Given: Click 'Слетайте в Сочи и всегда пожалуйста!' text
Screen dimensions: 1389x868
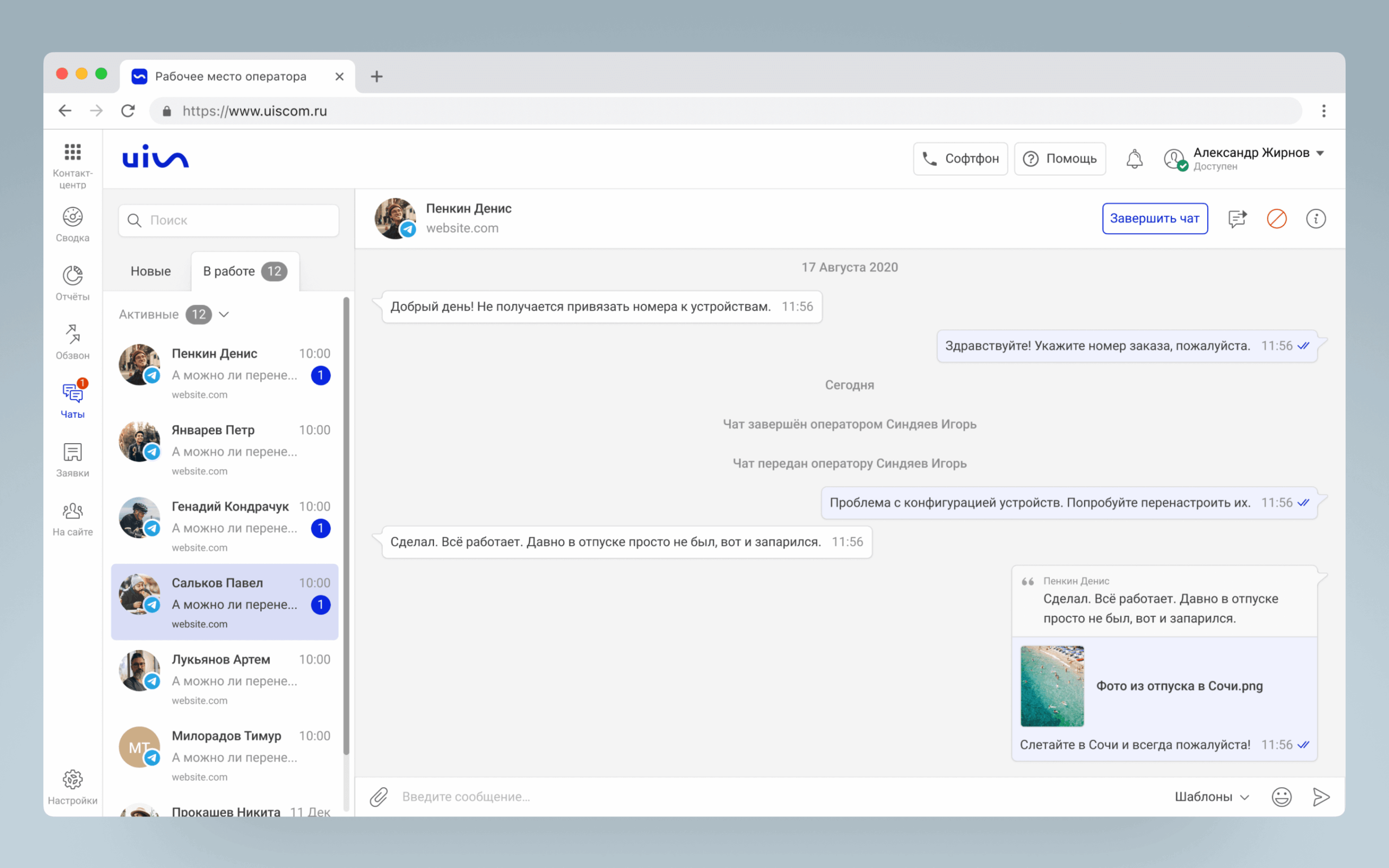Looking at the screenshot, I should click(1135, 744).
